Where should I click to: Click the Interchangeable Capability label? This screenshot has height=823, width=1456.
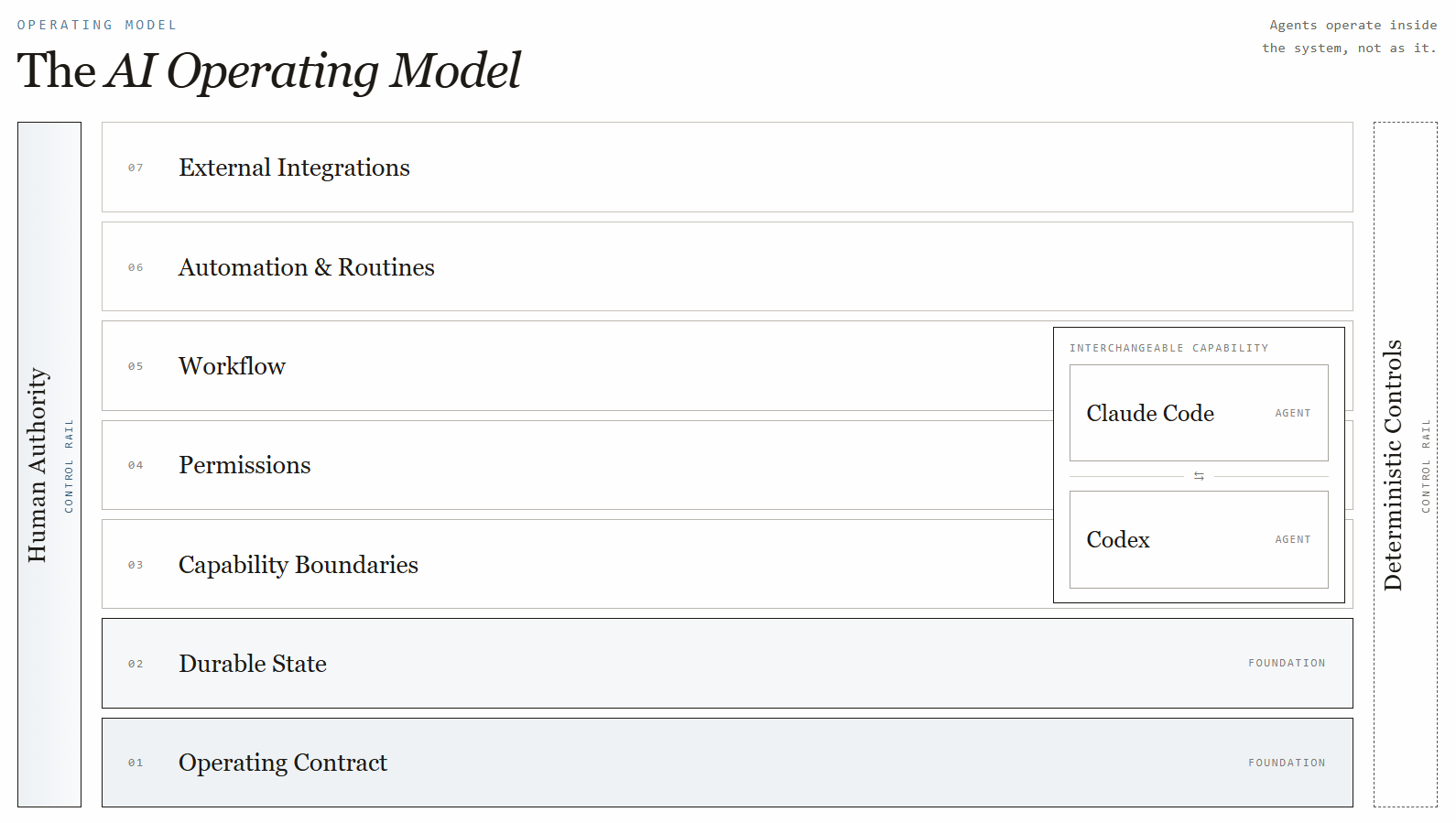(1169, 348)
